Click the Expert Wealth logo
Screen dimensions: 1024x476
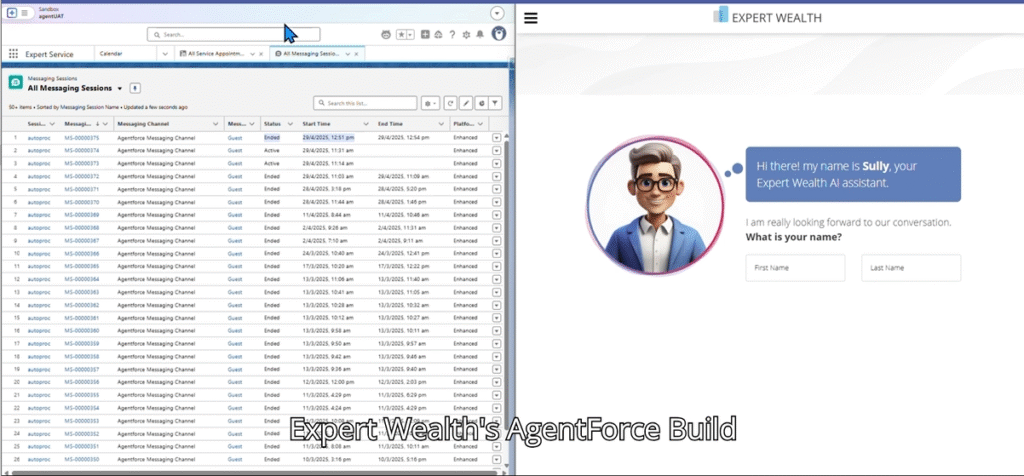(x=767, y=18)
